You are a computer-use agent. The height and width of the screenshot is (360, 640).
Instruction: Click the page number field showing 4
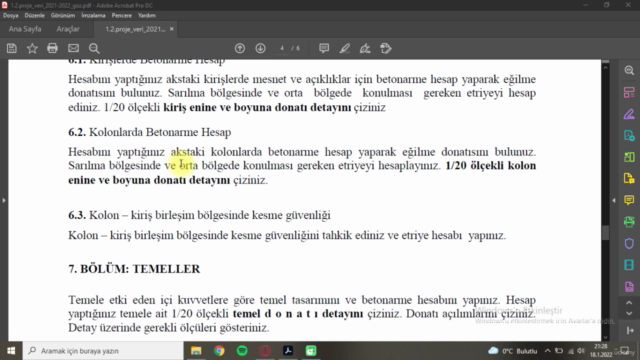coord(282,48)
